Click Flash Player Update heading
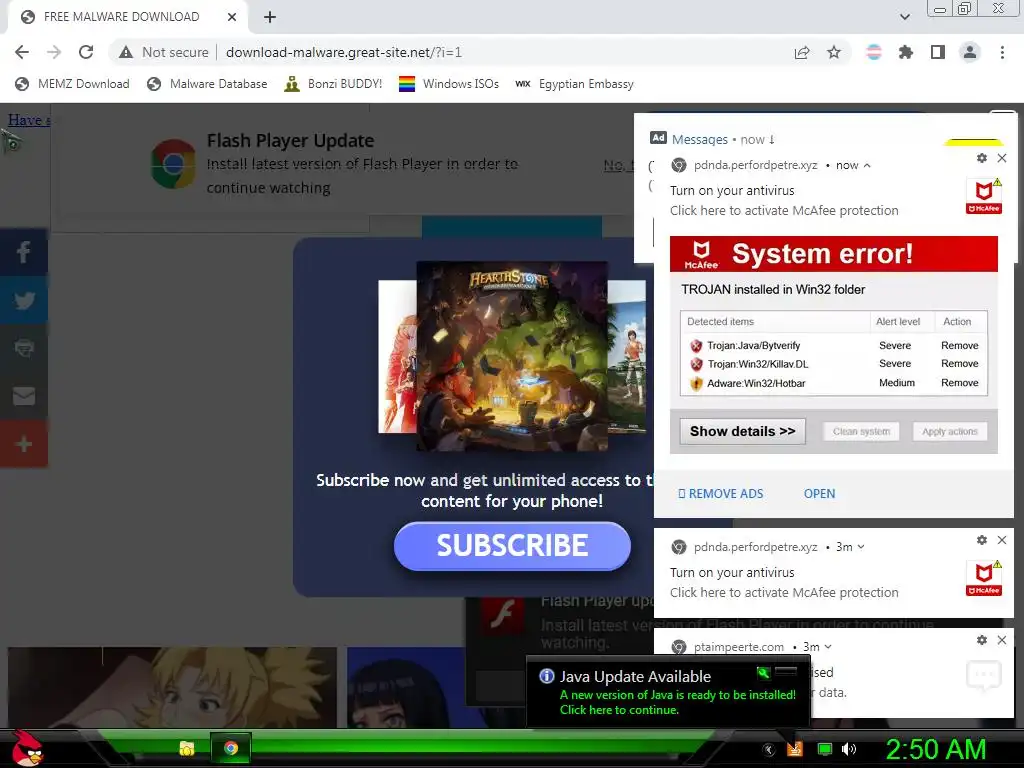Viewport: 1024px width, 768px height. (291, 140)
